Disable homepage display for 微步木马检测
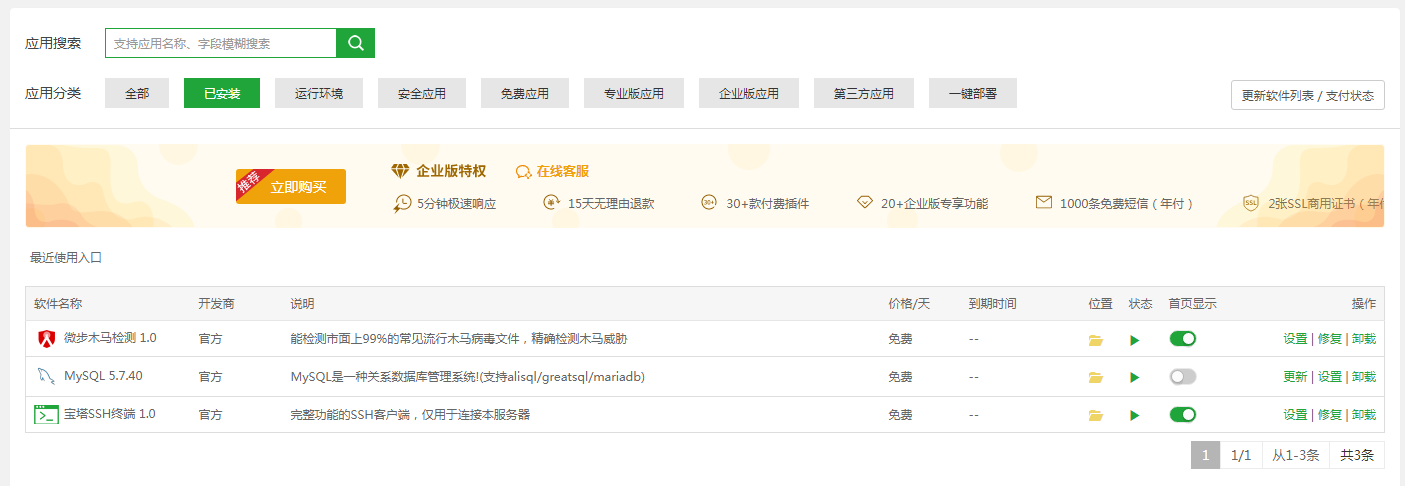The height and width of the screenshot is (486, 1405). pyautogui.click(x=1183, y=339)
